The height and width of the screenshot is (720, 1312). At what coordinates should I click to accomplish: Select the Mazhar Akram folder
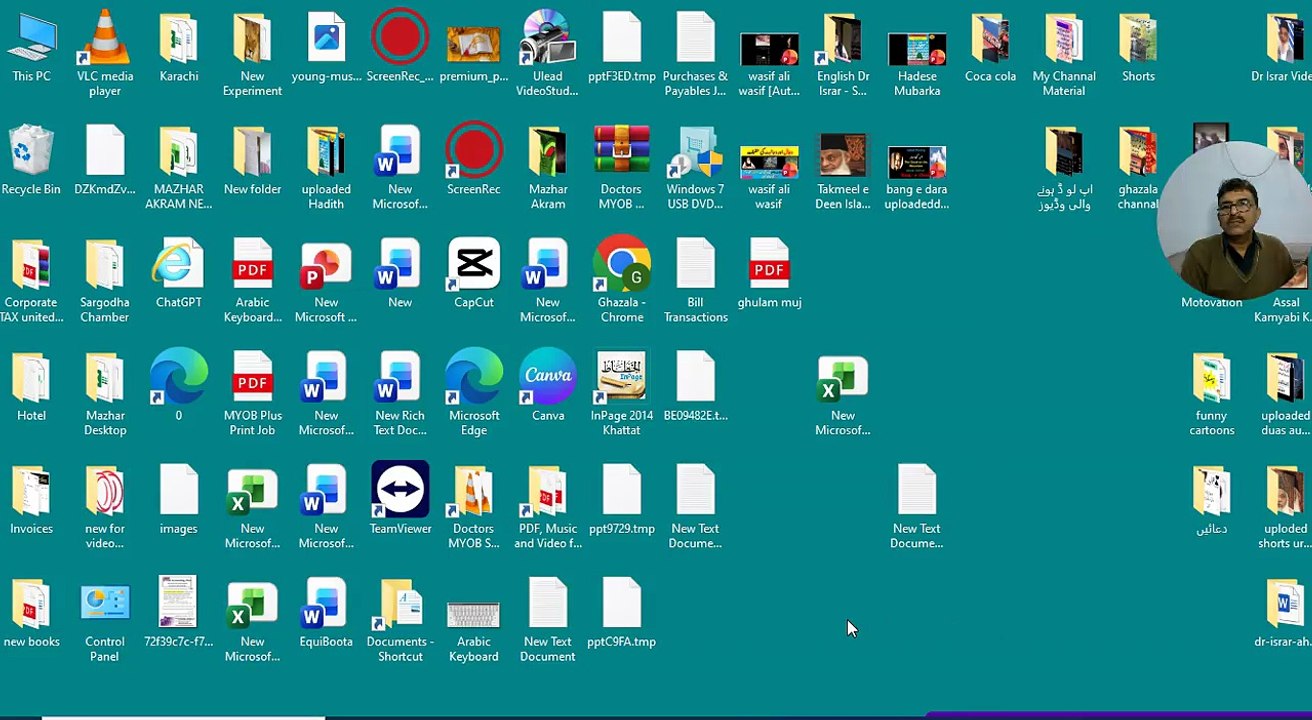click(x=547, y=168)
